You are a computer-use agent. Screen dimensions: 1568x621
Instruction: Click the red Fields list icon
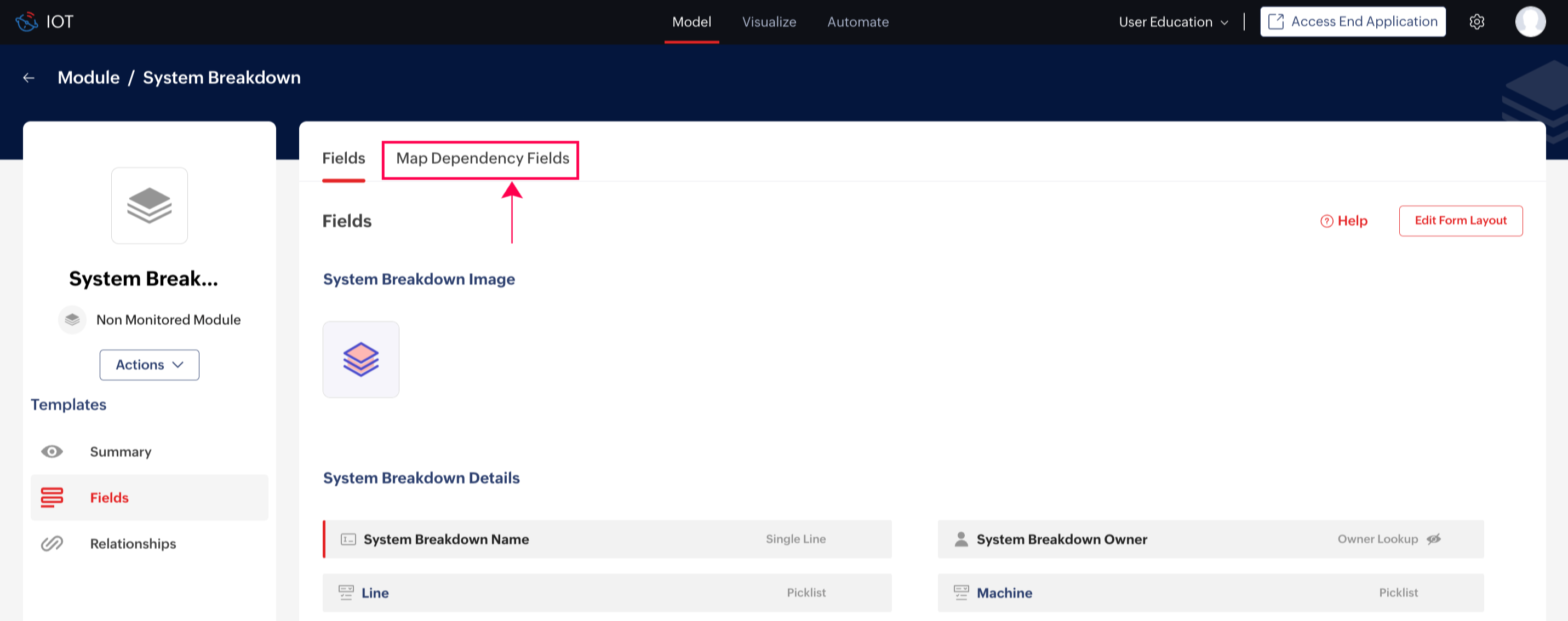tap(51, 497)
